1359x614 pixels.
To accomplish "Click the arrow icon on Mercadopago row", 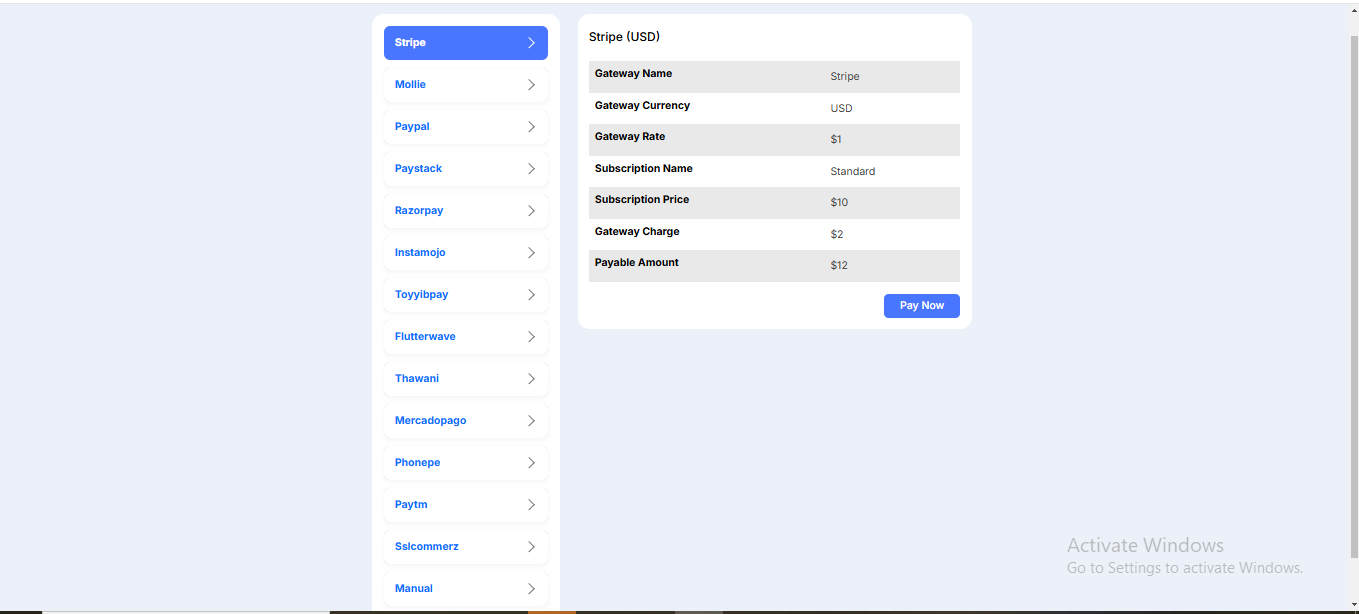I will pyautogui.click(x=531, y=421).
